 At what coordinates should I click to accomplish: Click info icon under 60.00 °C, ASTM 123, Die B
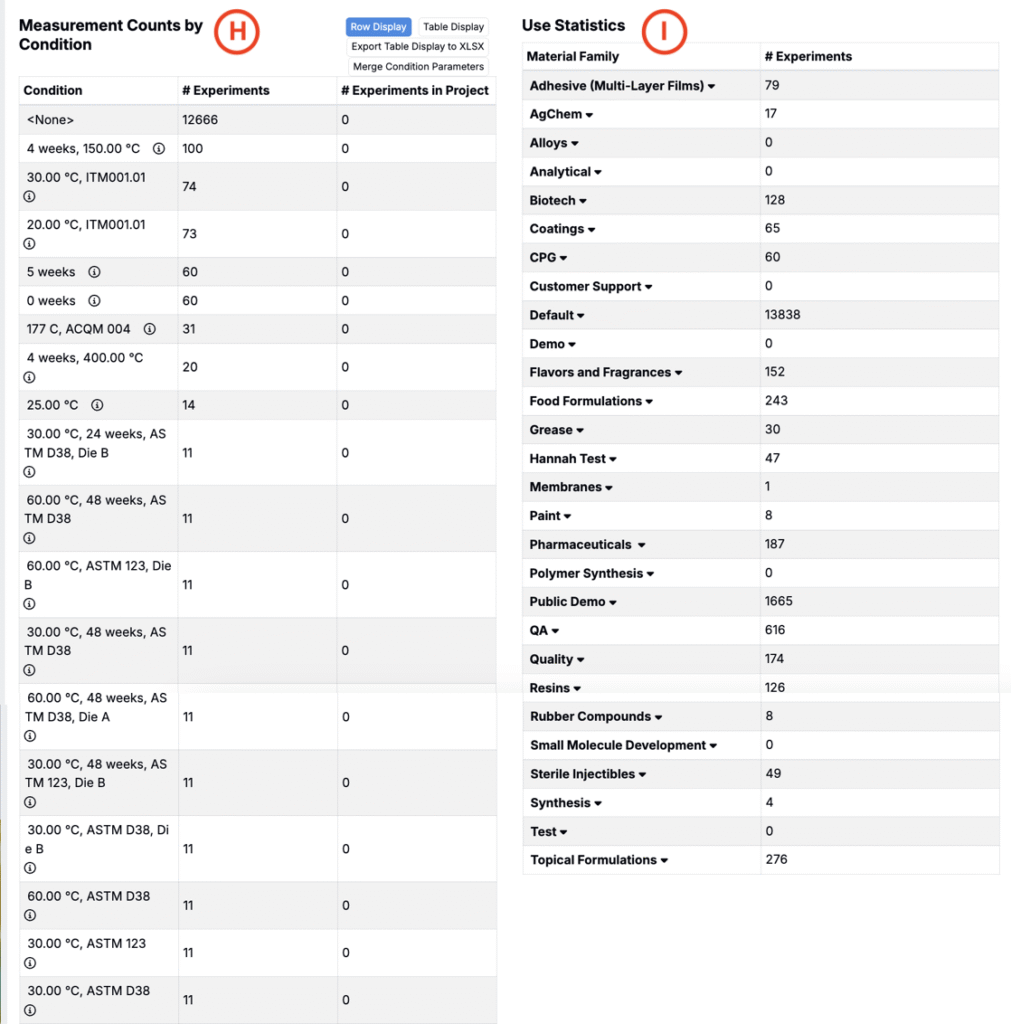(x=29, y=604)
